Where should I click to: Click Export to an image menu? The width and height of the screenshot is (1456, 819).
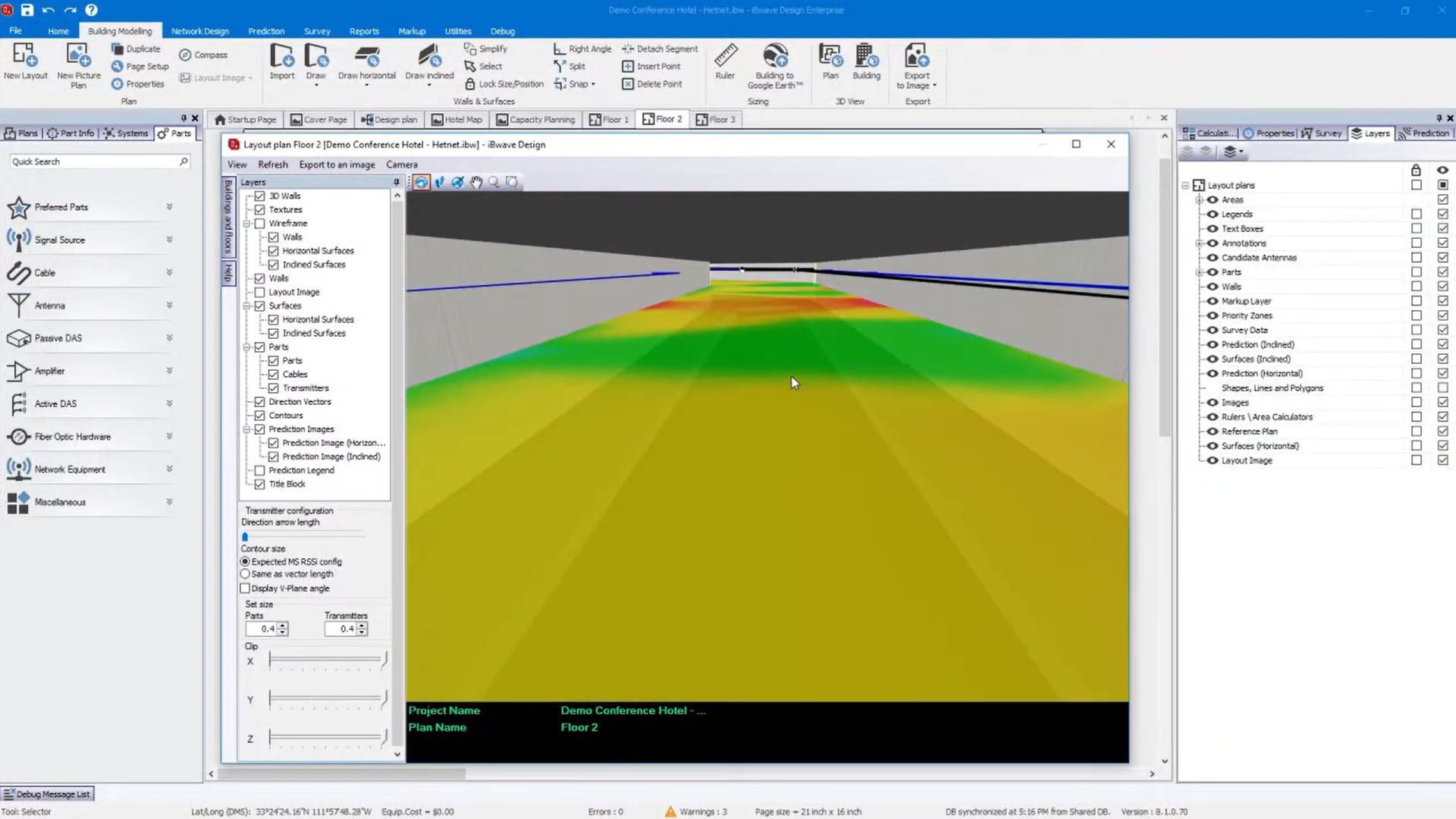pos(337,165)
